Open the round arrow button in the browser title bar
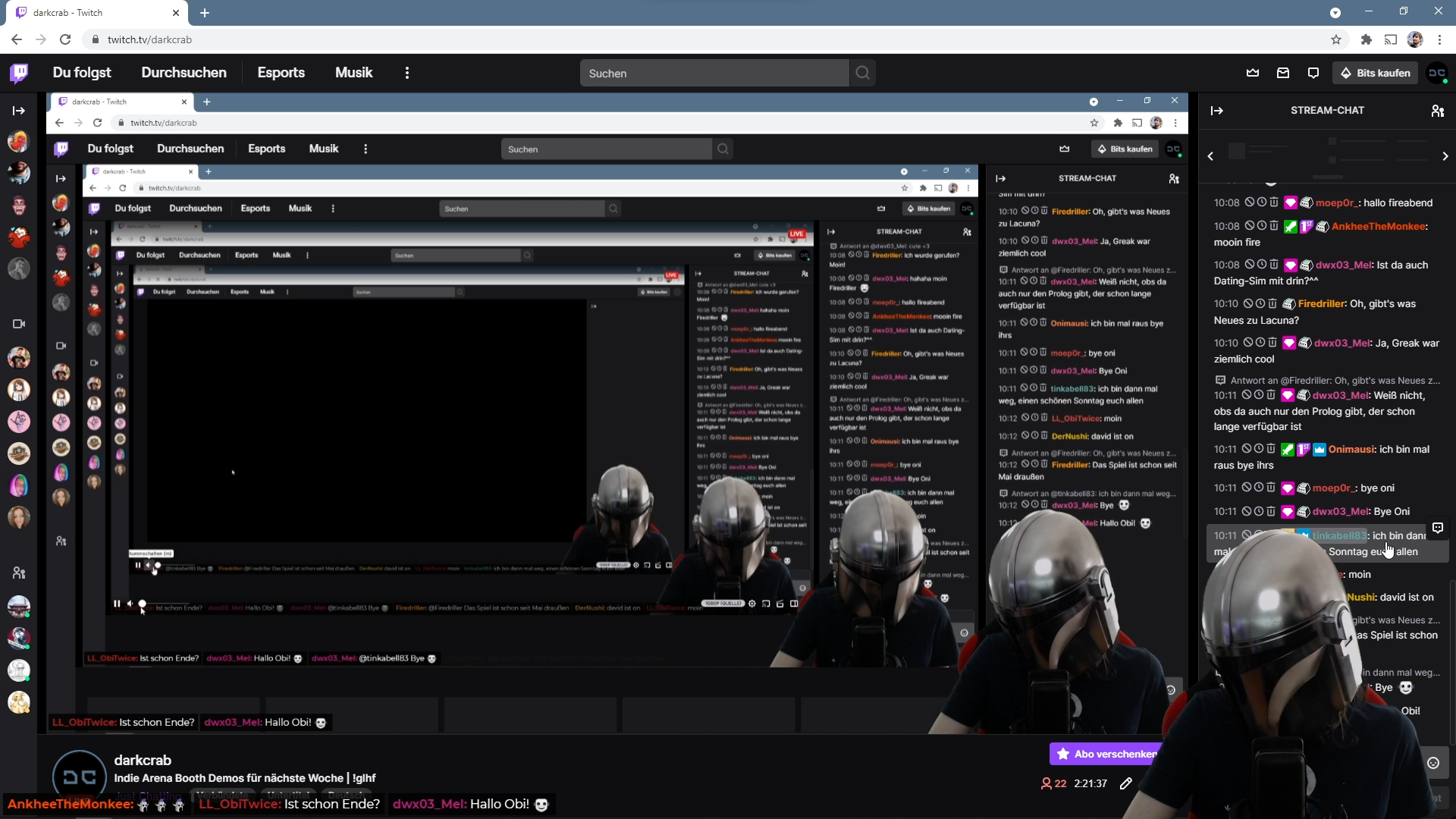 tap(1335, 13)
